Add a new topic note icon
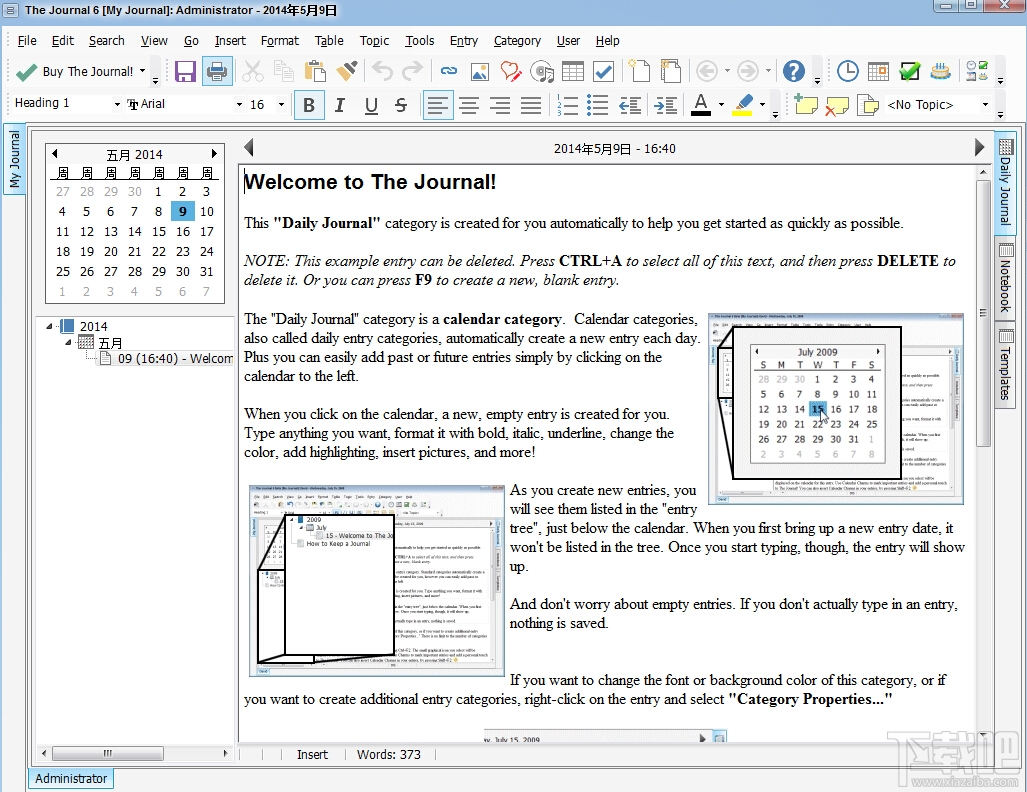The width and height of the screenshot is (1027, 792). 806,104
